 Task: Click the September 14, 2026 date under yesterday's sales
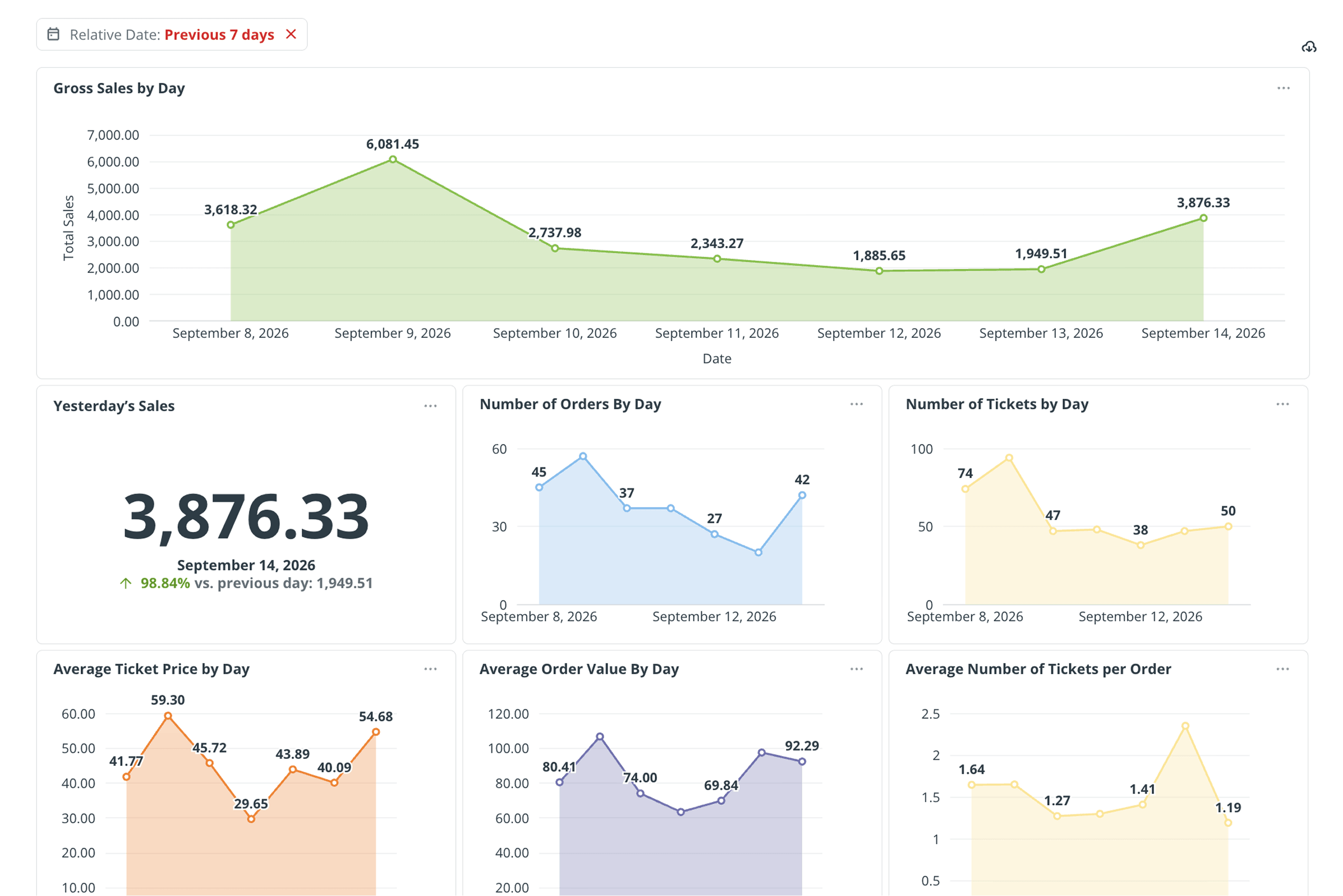click(246, 565)
